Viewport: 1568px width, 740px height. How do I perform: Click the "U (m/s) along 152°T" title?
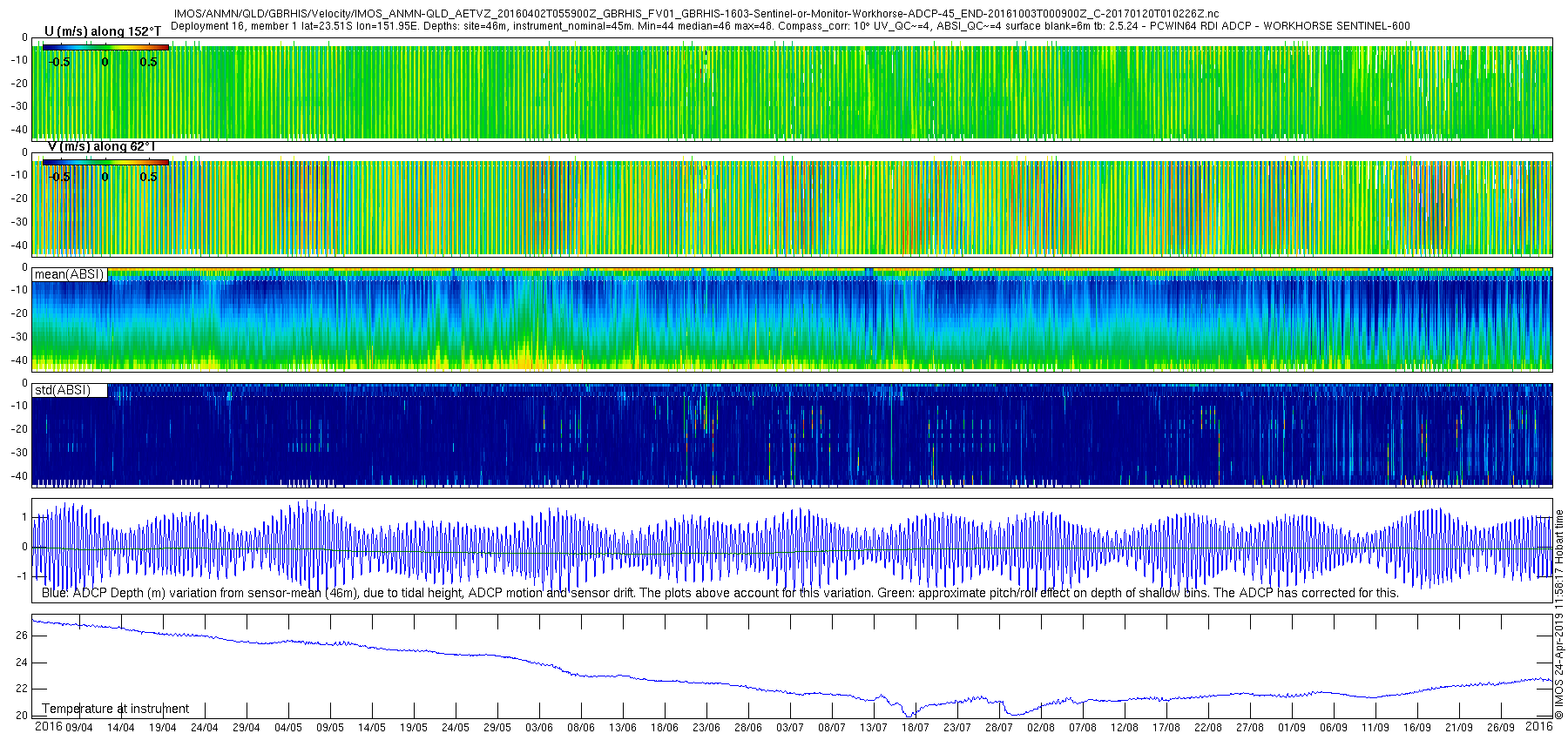click(x=103, y=31)
